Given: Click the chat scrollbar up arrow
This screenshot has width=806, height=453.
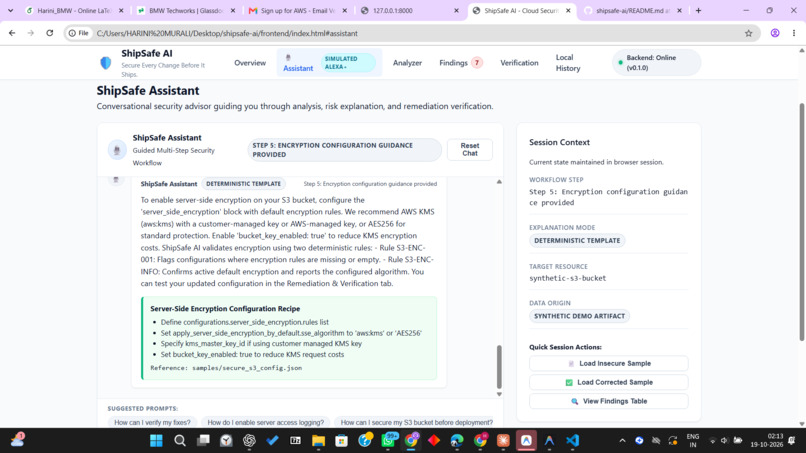Looking at the screenshot, I should (499, 182).
